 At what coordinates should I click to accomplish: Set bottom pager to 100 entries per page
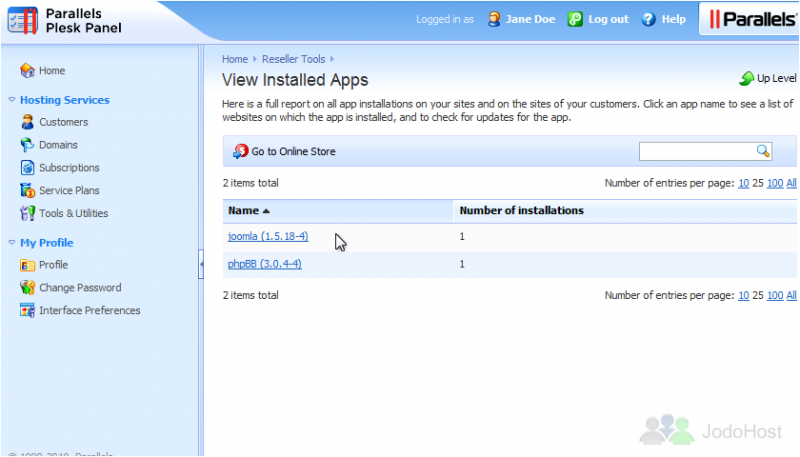(774, 295)
